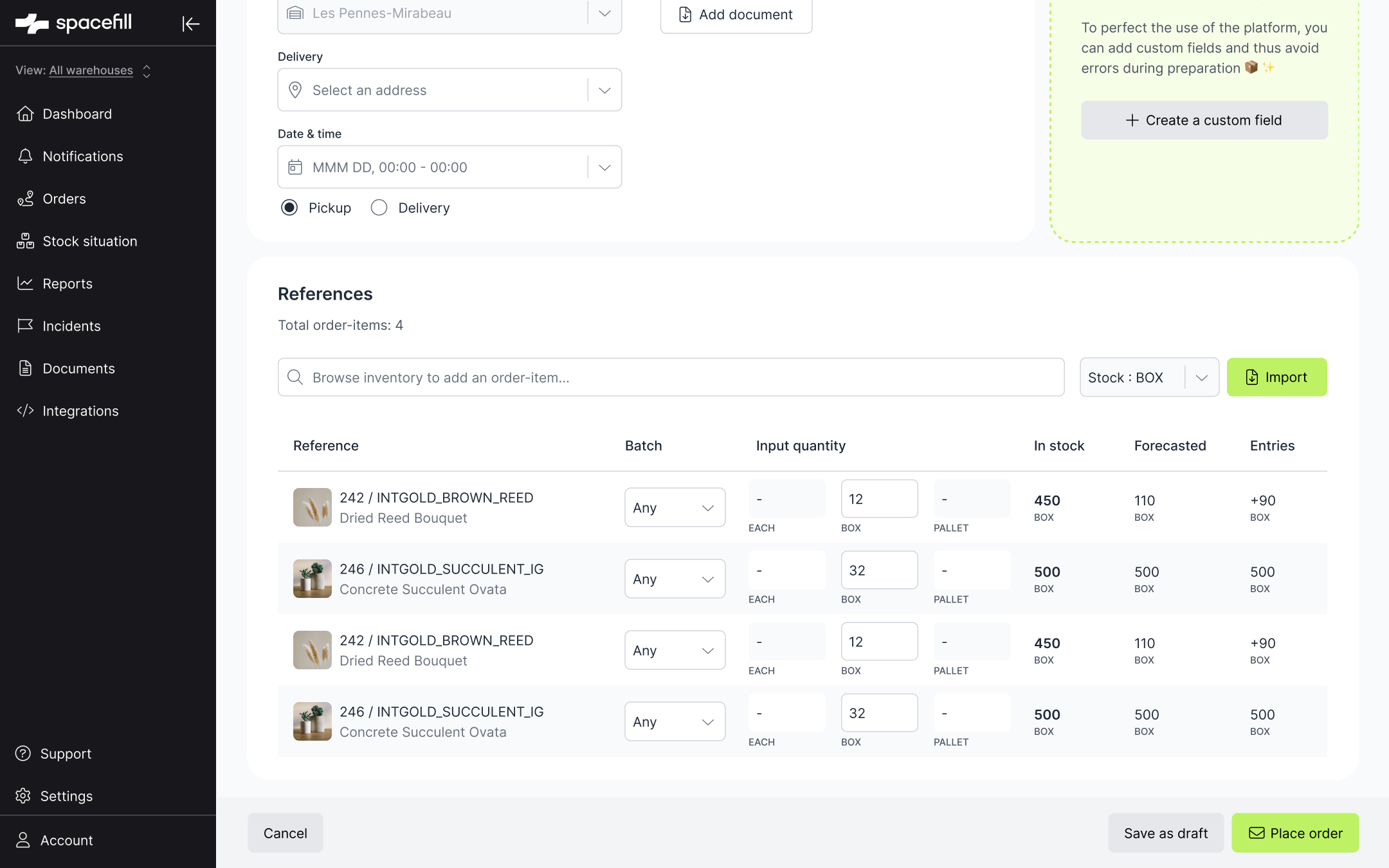1389x868 pixels.
Task: Click the Incidents flag icon
Action: click(25, 326)
